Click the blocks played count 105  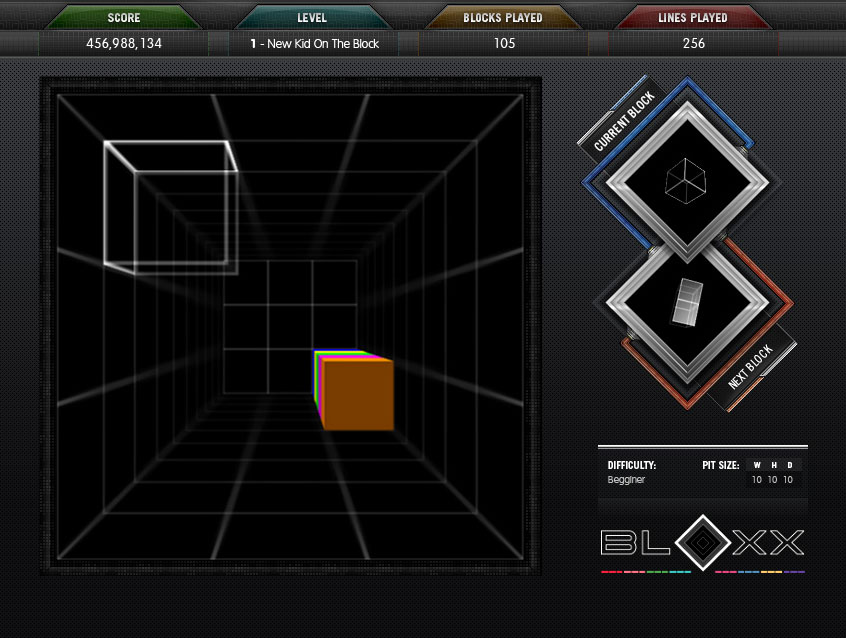point(504,44)
